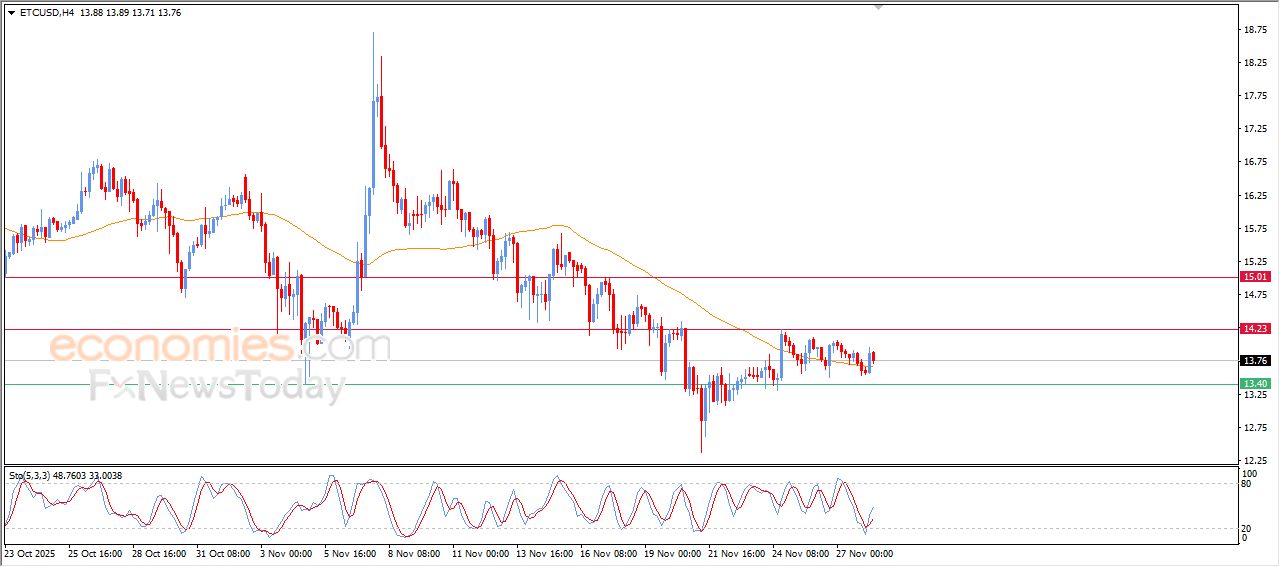Screen dimensions: 1280x567
Task: Click the stochastic 80 level label
Action: pos(1245,484)
